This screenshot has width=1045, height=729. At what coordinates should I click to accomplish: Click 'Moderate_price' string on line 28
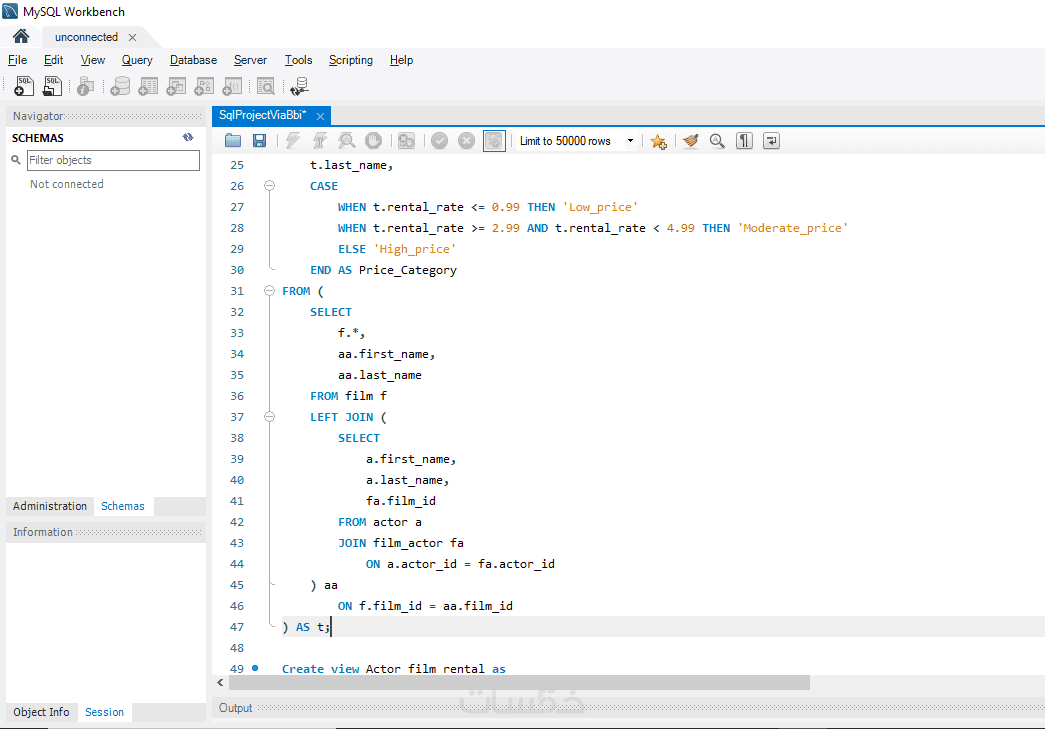pos(792,228)
